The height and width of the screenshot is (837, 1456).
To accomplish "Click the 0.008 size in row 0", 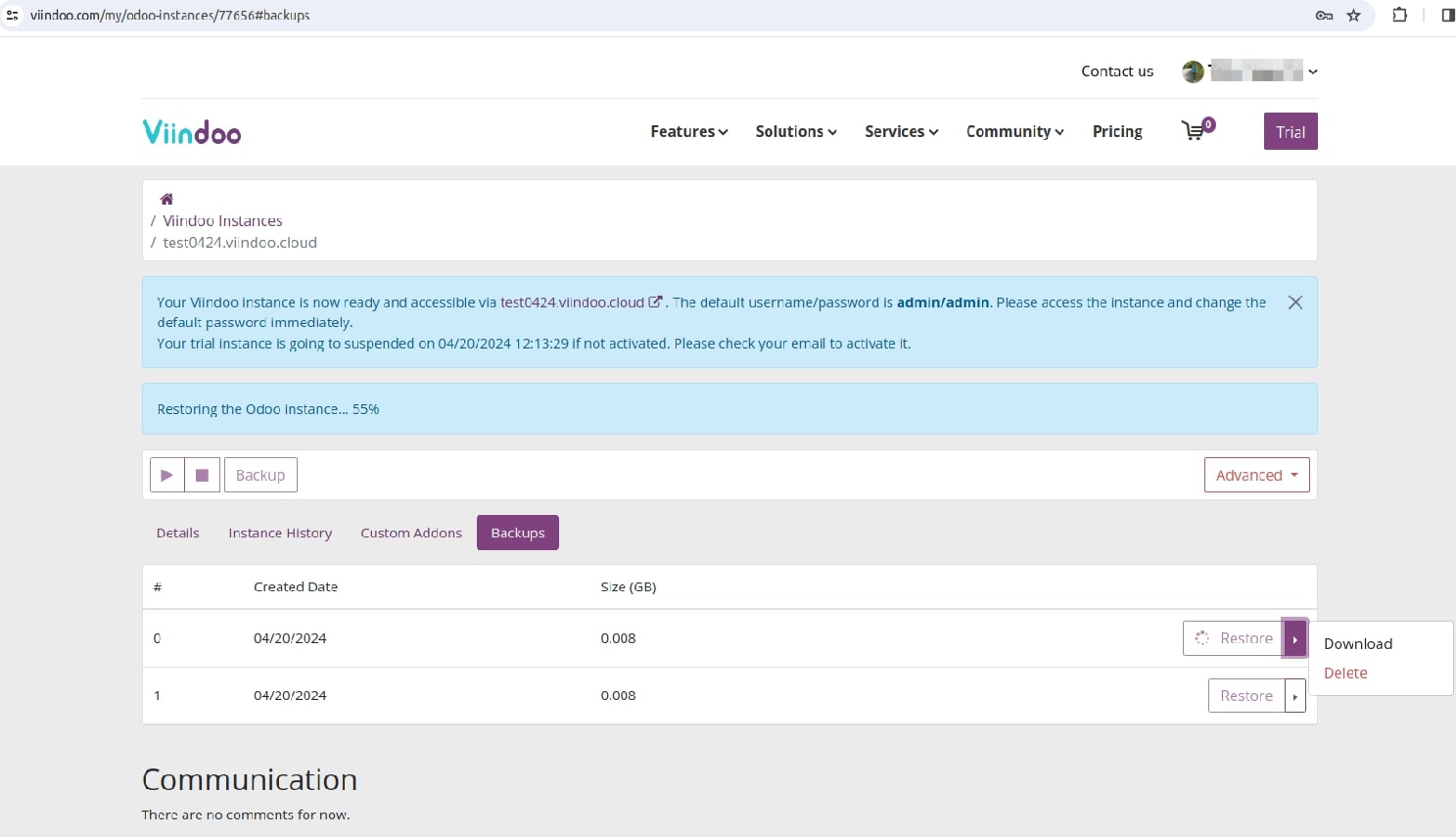I will point(618,638).
